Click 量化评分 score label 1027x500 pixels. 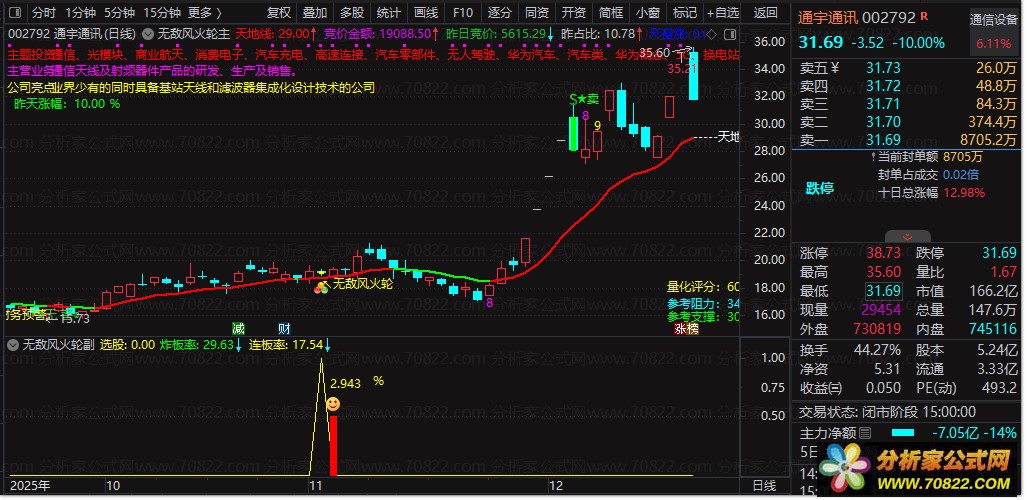coord(703,286)
